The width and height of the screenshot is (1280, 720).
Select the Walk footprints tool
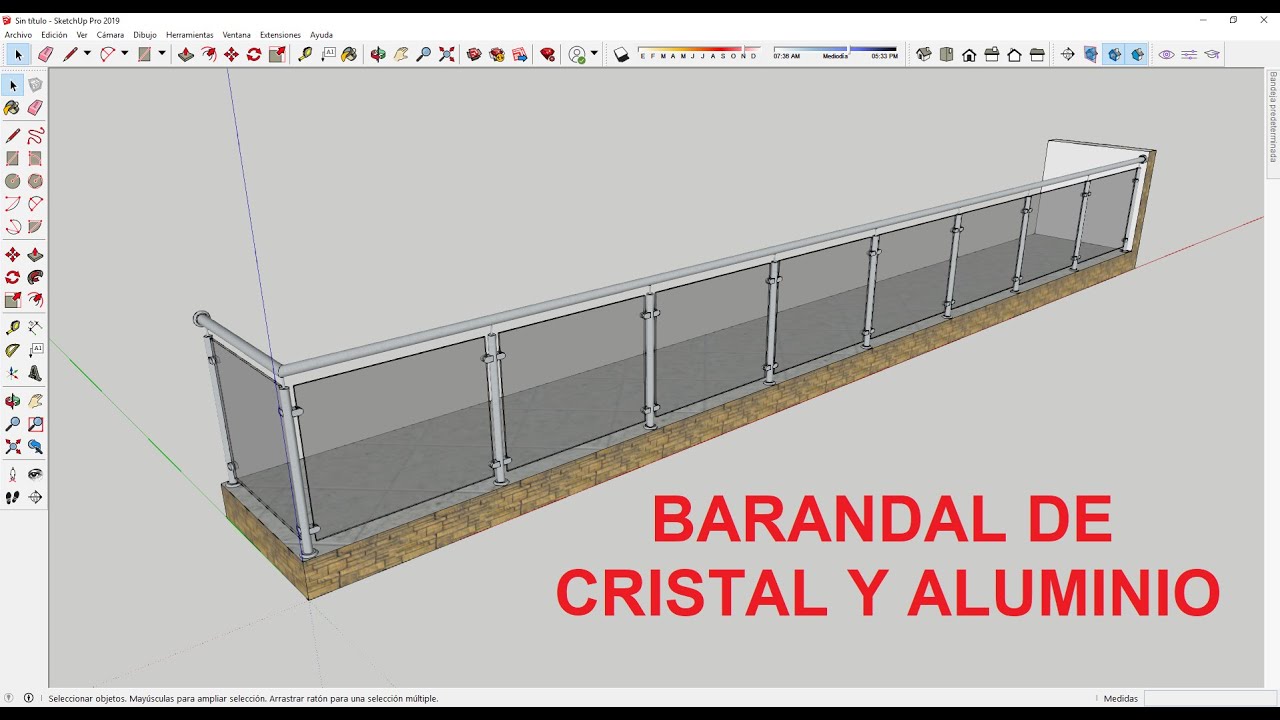click(x=12, y=497)
